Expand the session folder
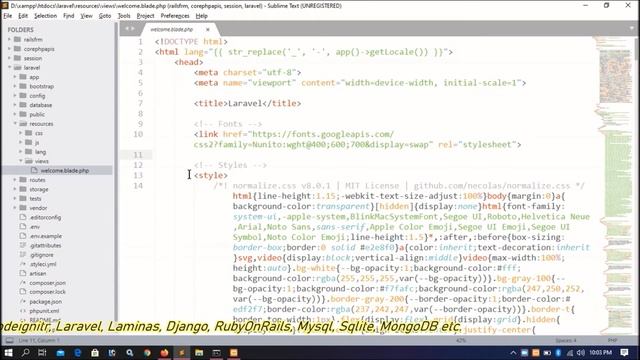The width and height of the screenshot is (640, 360). pos(10,58)
